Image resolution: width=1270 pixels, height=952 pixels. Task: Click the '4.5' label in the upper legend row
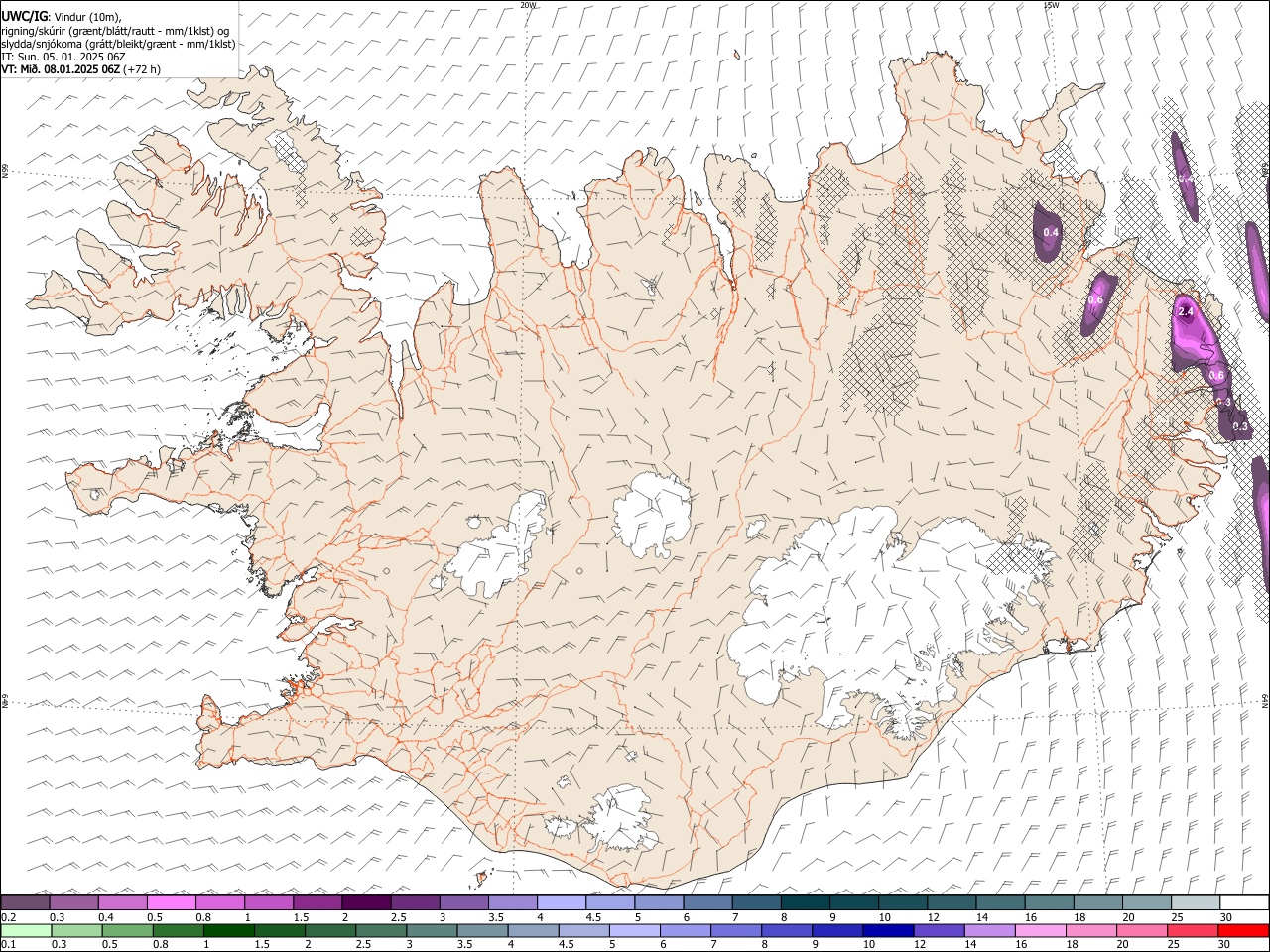click(593, 917)
